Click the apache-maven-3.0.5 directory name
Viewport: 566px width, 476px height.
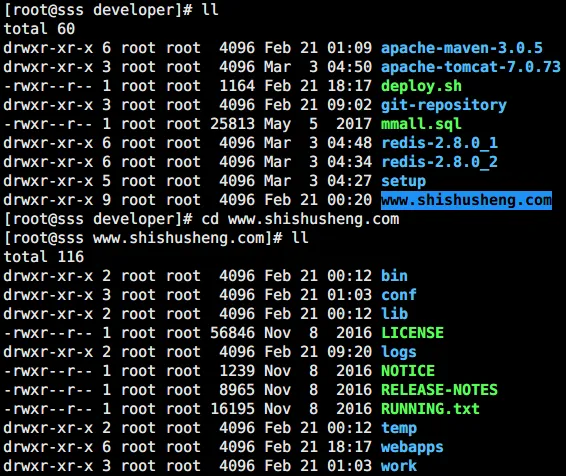(x=462, y=48)
